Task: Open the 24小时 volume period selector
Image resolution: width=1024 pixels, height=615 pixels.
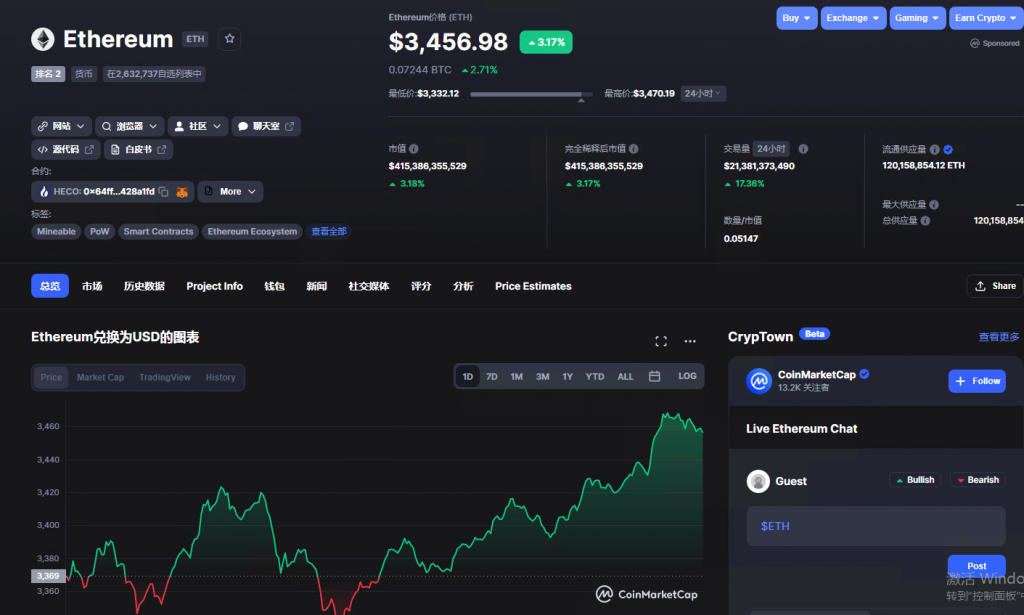Action: [771, 149]
